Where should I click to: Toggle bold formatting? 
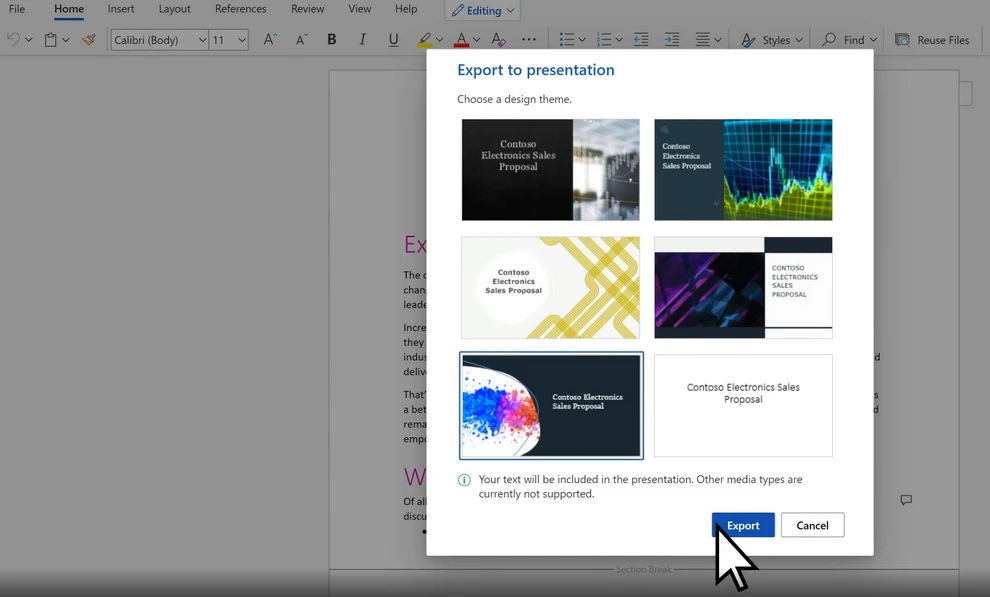point(331,40)
